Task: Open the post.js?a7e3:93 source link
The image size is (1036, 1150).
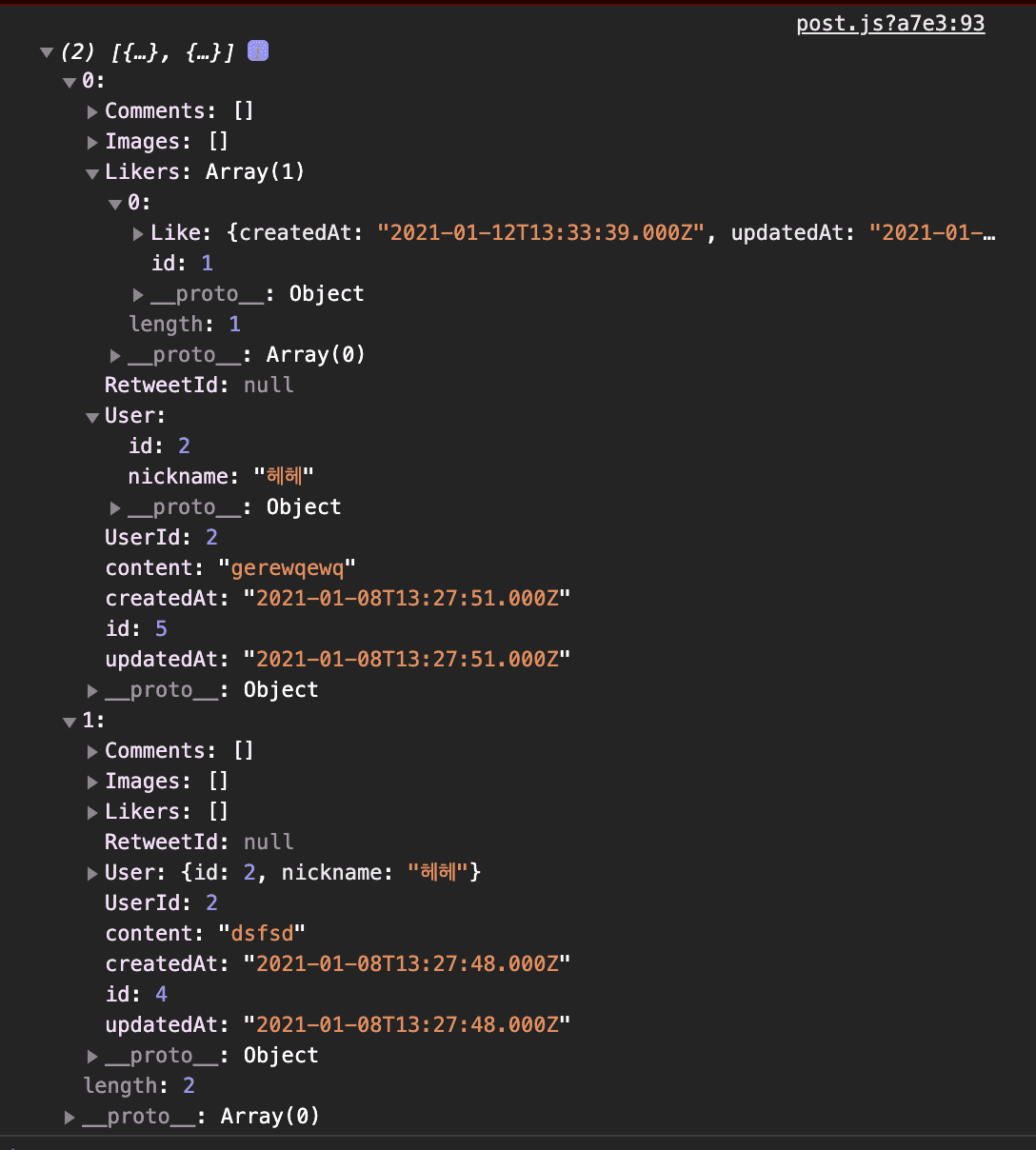Action: coord(890,24)
